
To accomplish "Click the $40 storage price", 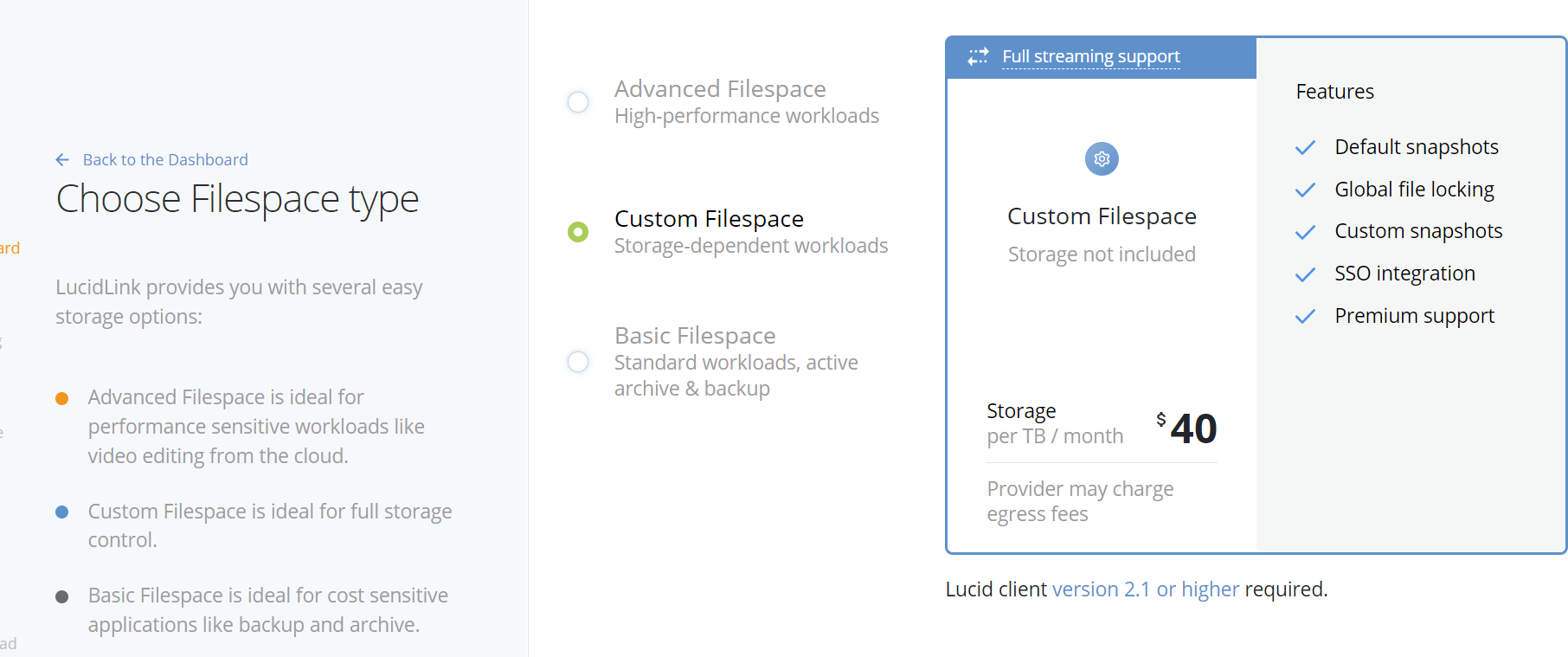I will pyautogui.click(x=1187, y=428).
